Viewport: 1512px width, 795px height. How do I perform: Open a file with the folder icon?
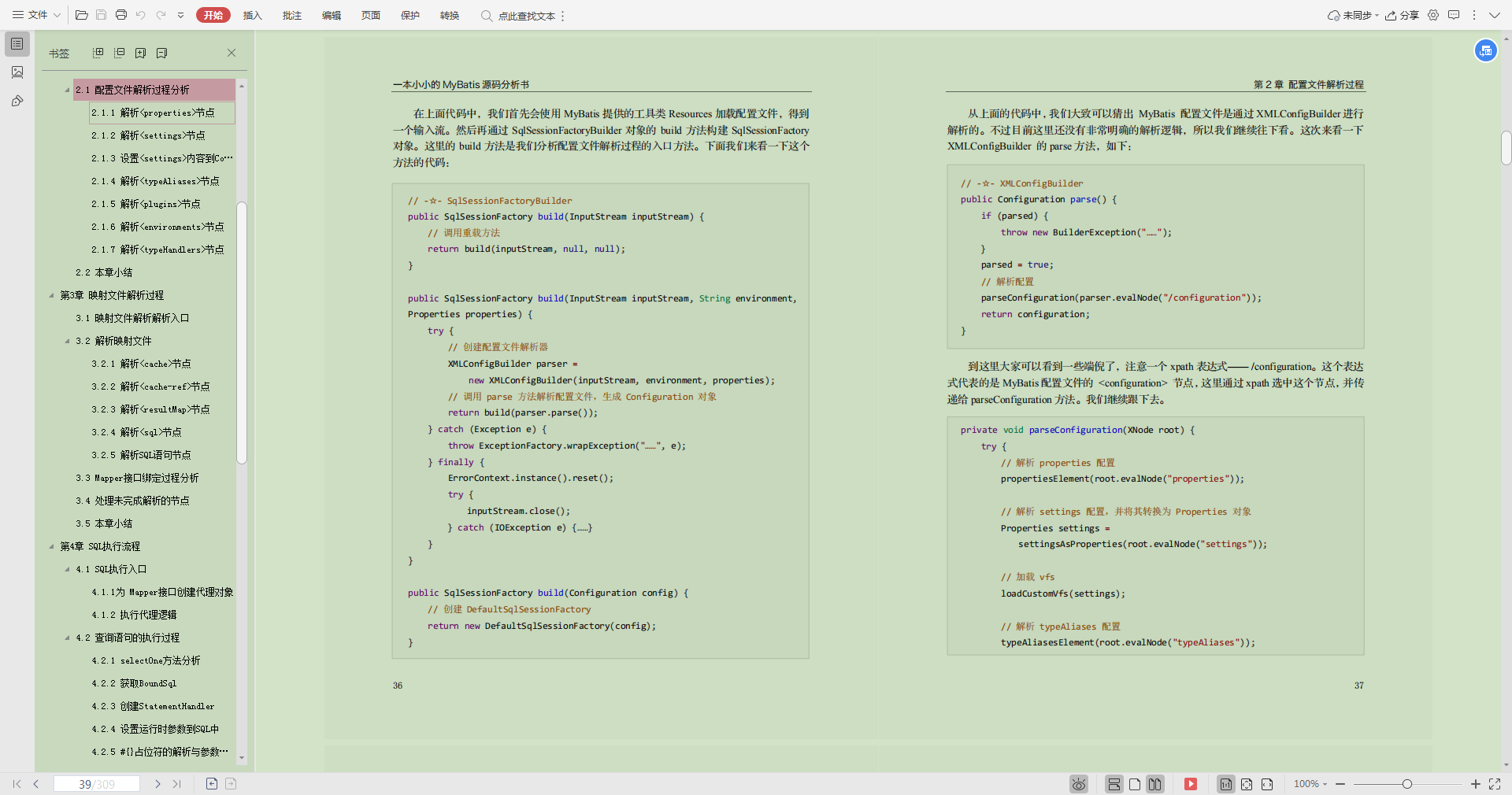pos(81,15)
